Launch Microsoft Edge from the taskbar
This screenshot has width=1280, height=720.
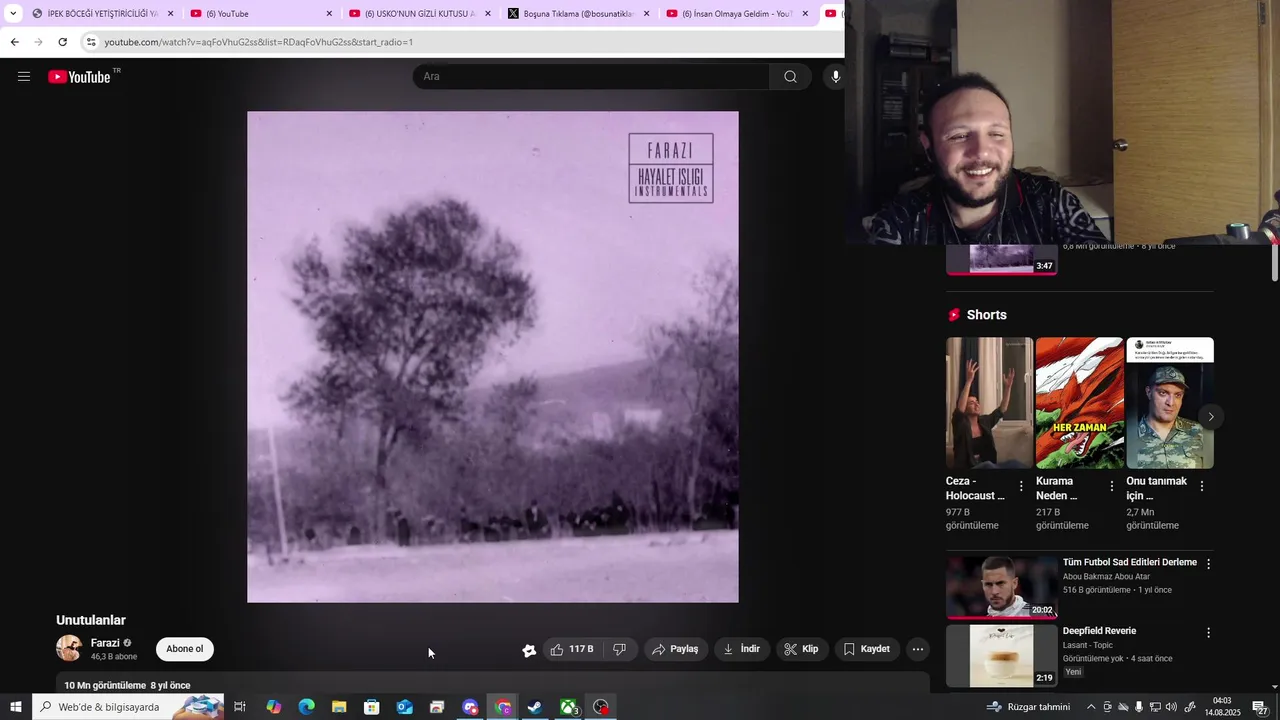pos(307,707)
